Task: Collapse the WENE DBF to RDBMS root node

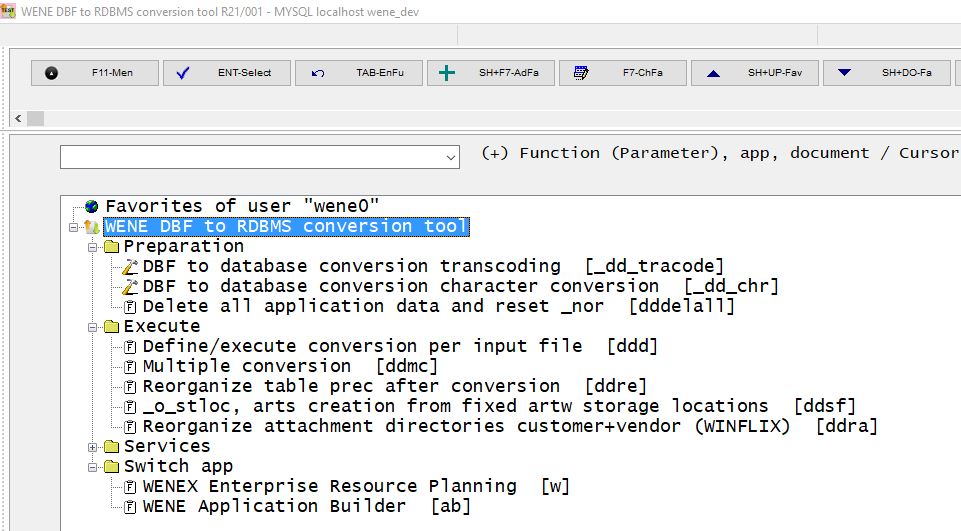Action: [74, 227]
